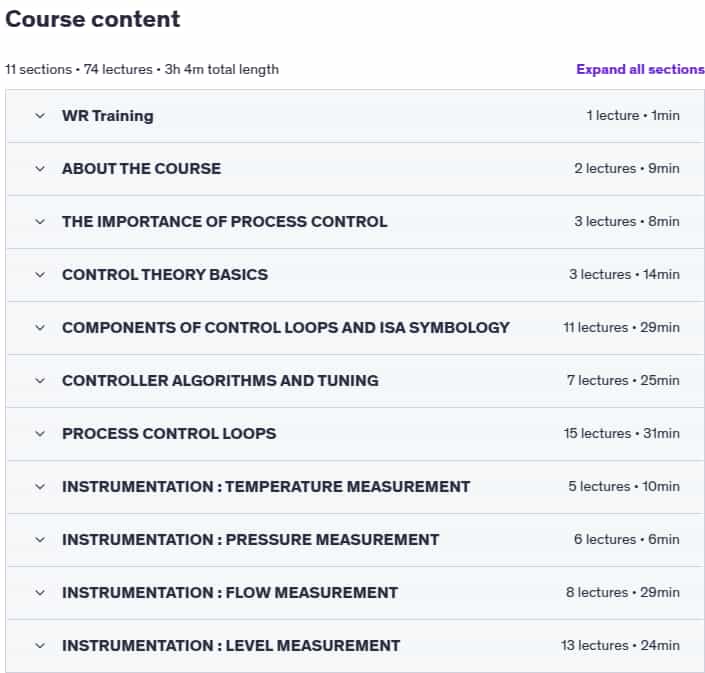Open INSTRUMENTATION : TEMPERATURE MEASUREMENT title
This screenshot has width=705, height=673.
[x=266, y=487]
